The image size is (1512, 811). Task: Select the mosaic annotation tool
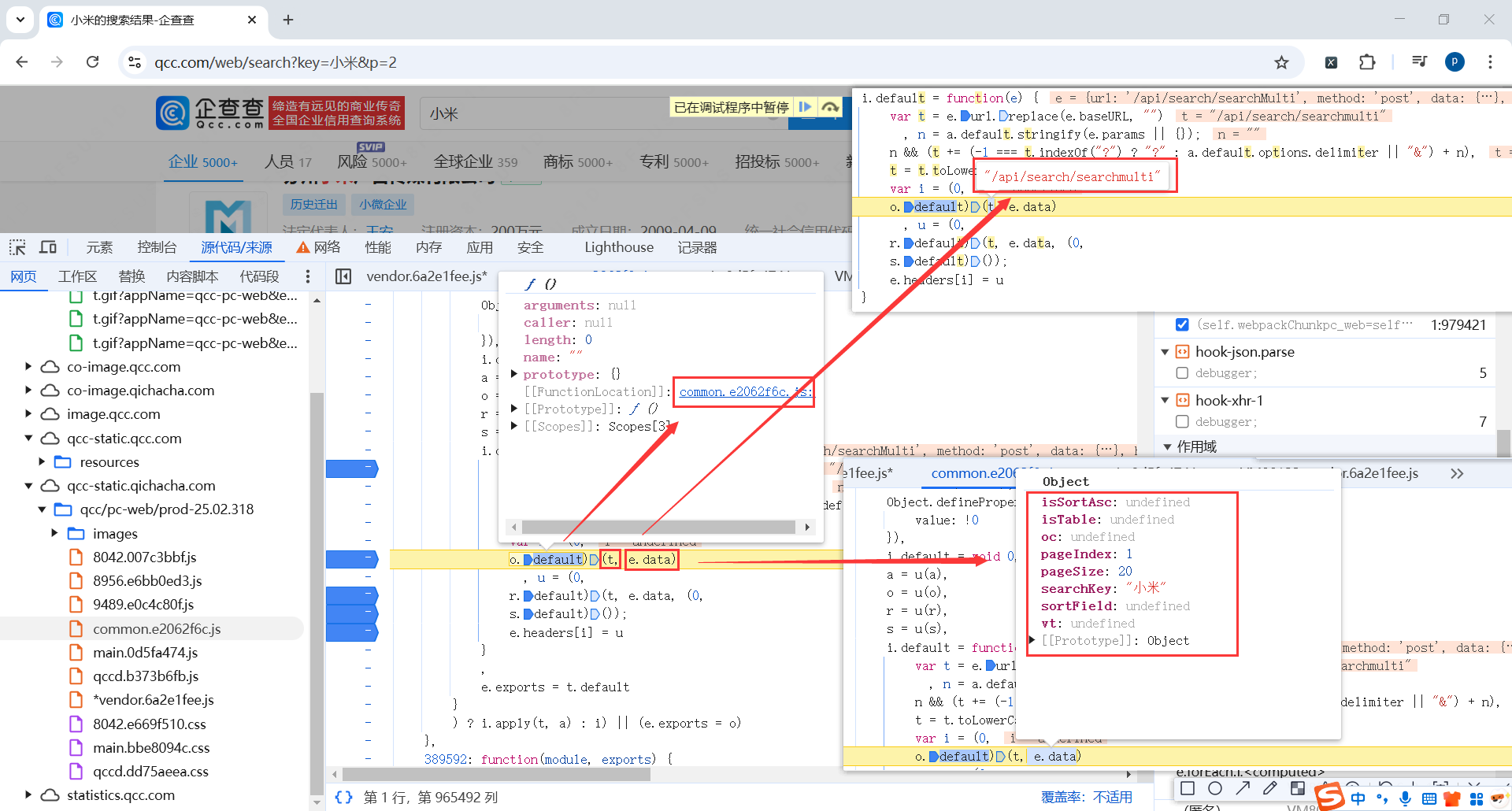(1297, 788)
